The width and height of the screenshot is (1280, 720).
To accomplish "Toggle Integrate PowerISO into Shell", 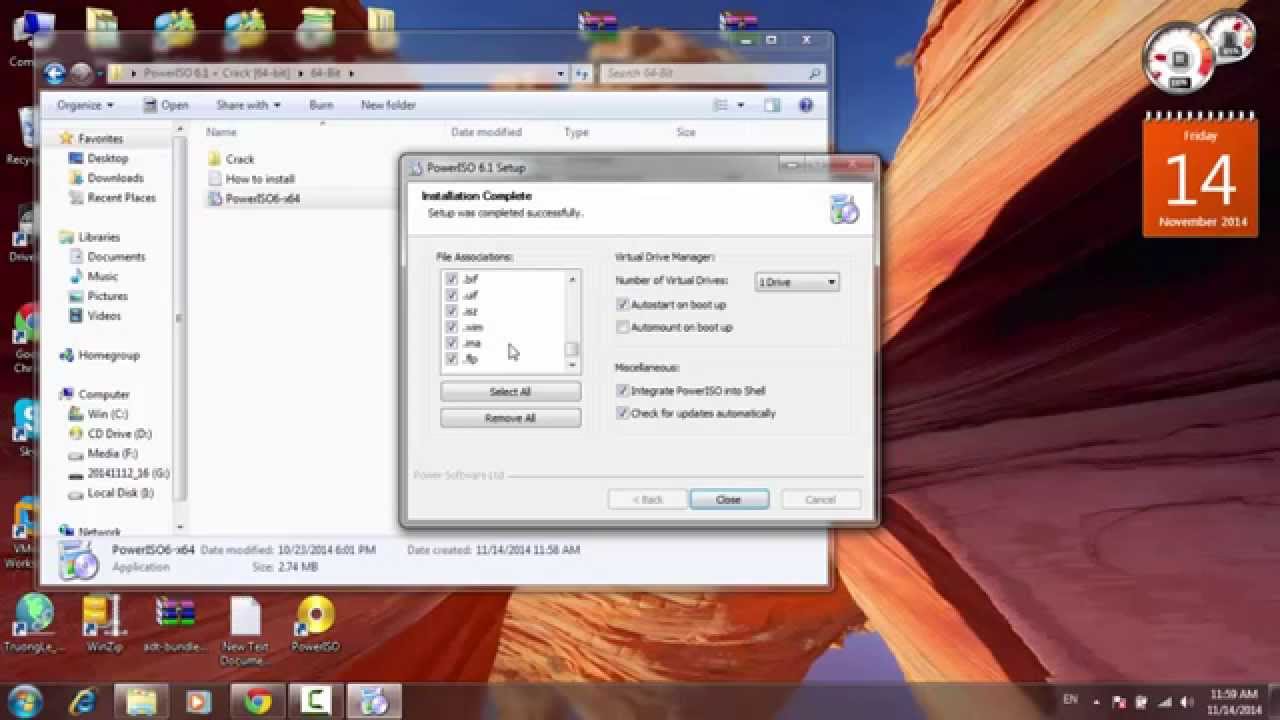I will pos(622,391).
